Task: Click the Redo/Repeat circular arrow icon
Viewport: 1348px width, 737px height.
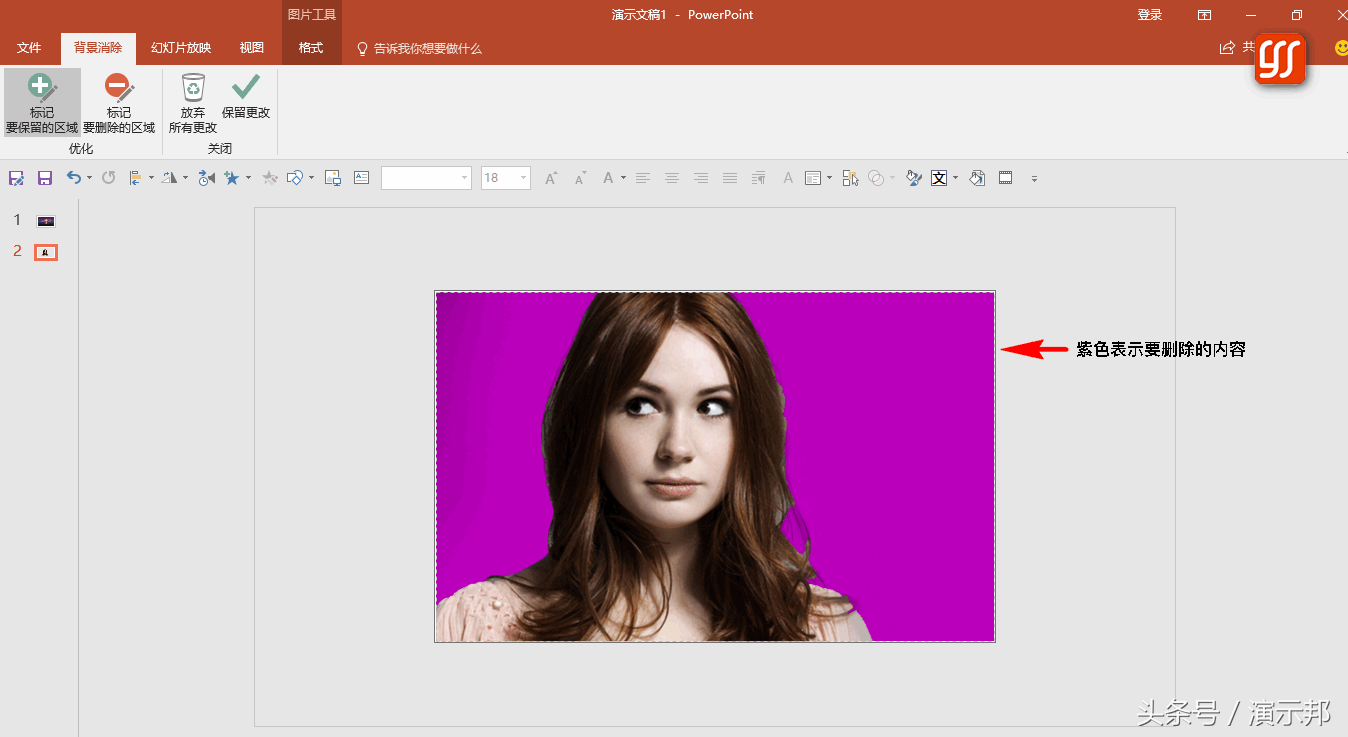Action: pyautogui.click(x=109, y=178)
